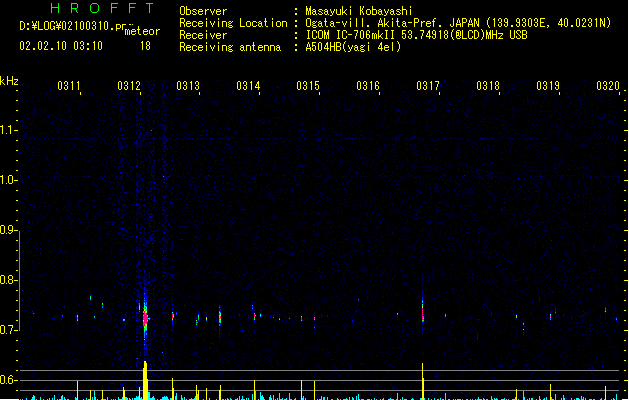Image resolution: width=629 pixels, height=400 pixels.
Task: Click the 'Receiving Location' field label
Action: point(233,23)
